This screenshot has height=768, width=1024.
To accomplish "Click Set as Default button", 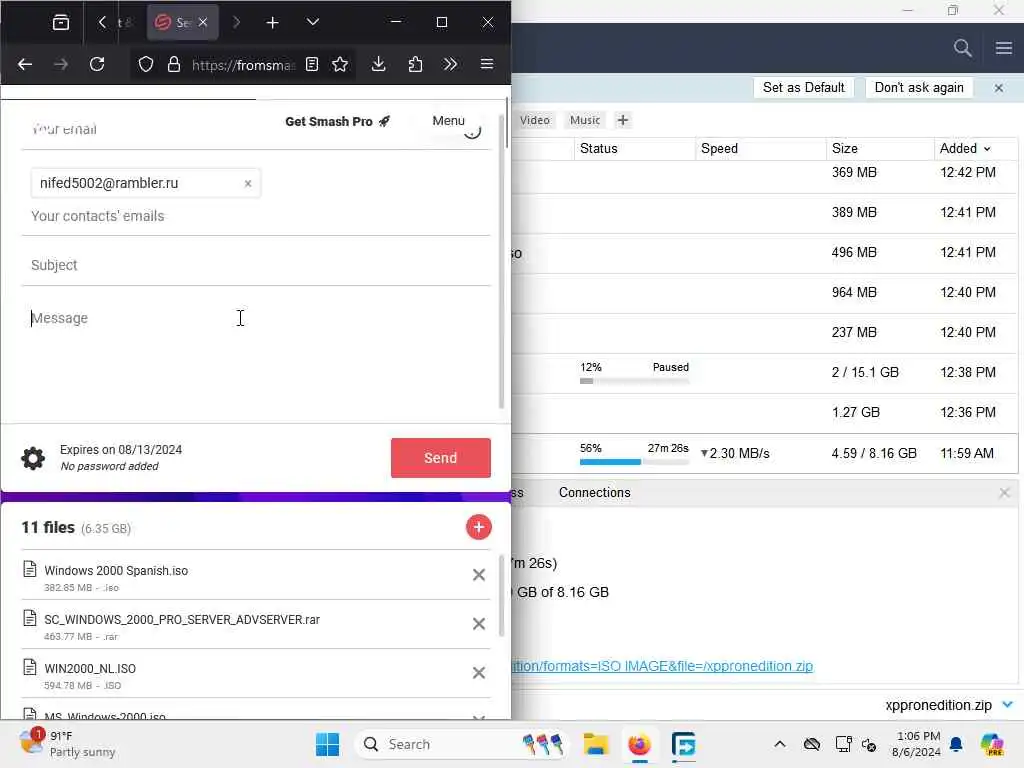I will point(803,88).
